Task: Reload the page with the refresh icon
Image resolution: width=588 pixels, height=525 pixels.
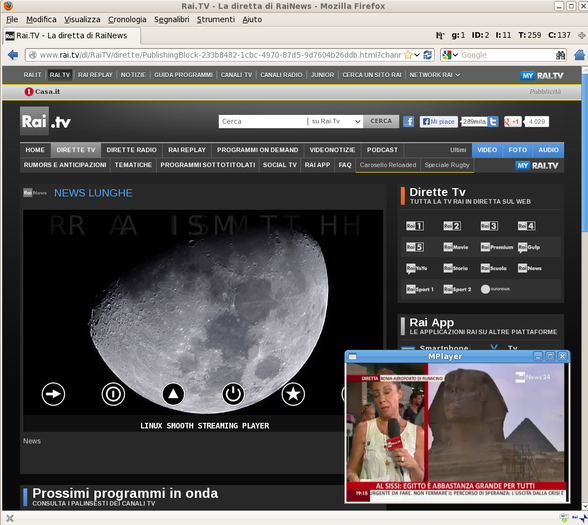Action: click(428, 55)
